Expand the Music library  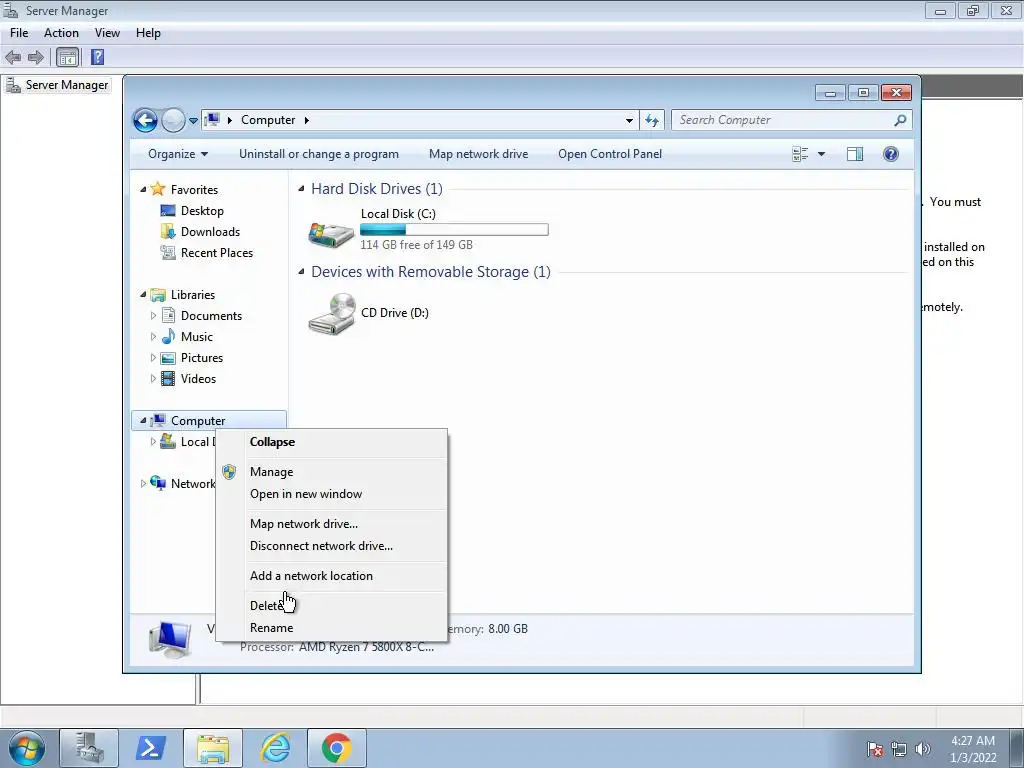point(153,337)
